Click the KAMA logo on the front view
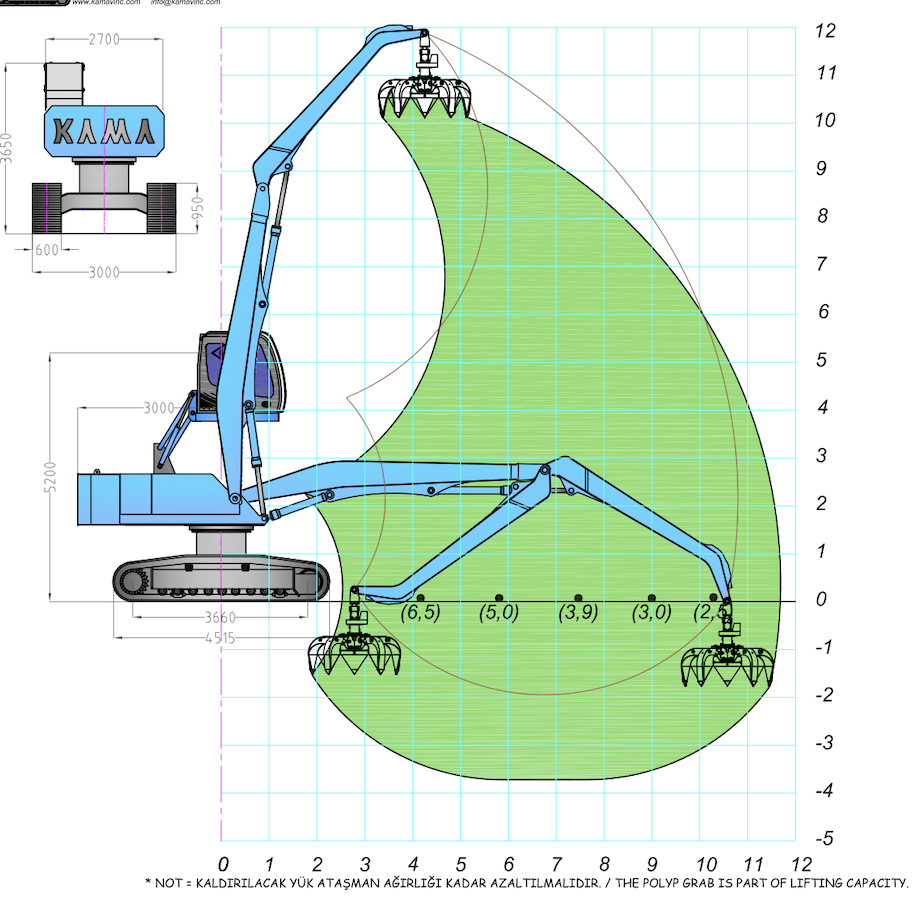This screenshot has width=918, height=898. pyautogui.click(x=104, y=131)
